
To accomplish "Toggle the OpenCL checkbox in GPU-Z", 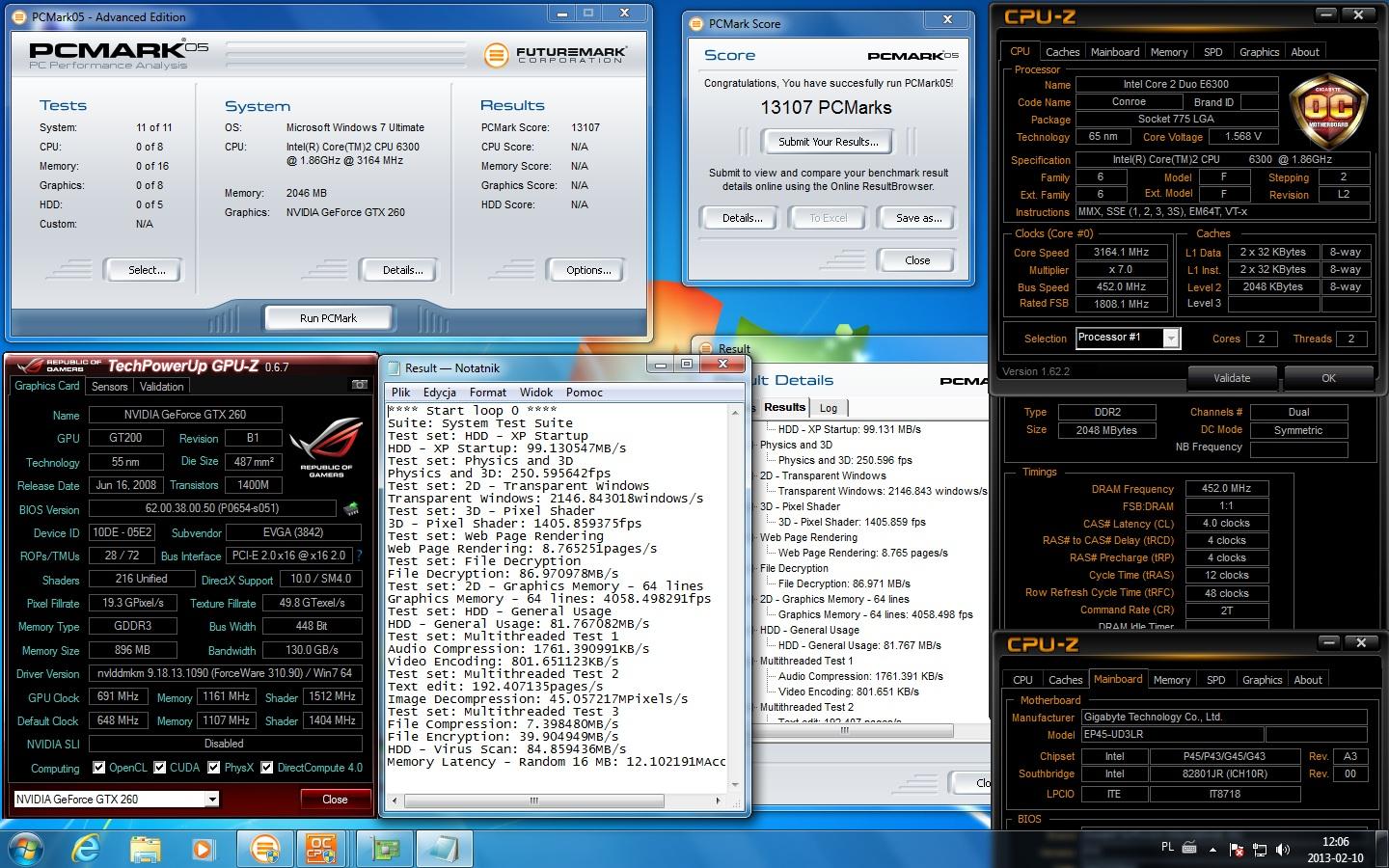I will (98, 768).
